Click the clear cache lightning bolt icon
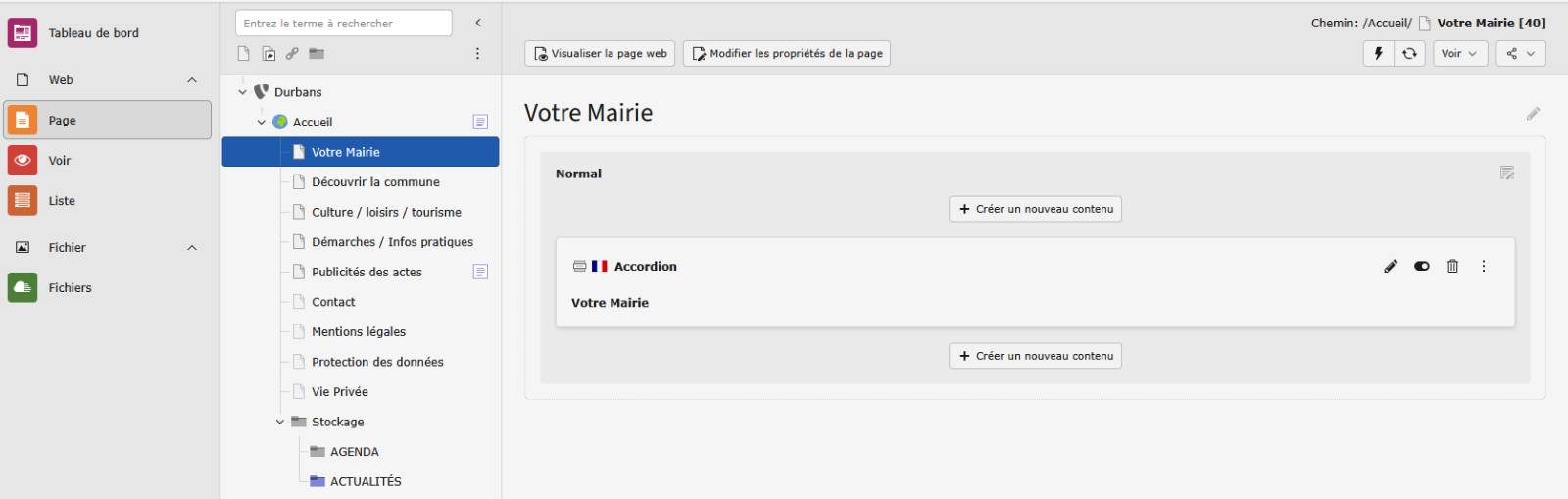Image resolution: width=1568 pixels, height=499 pixels. coord(1378,53)
